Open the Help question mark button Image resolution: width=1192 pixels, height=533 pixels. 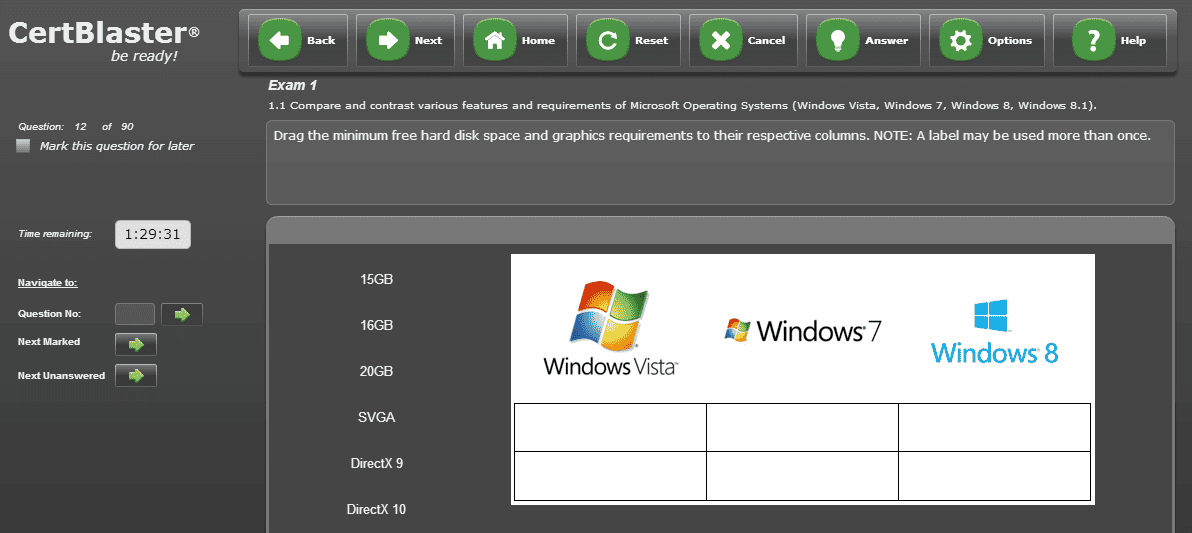tap(1110, 40)
